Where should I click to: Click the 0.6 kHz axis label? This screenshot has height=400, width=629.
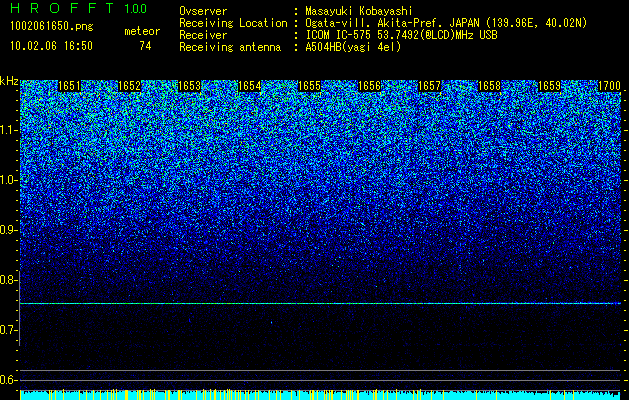[x=8, y=380]
